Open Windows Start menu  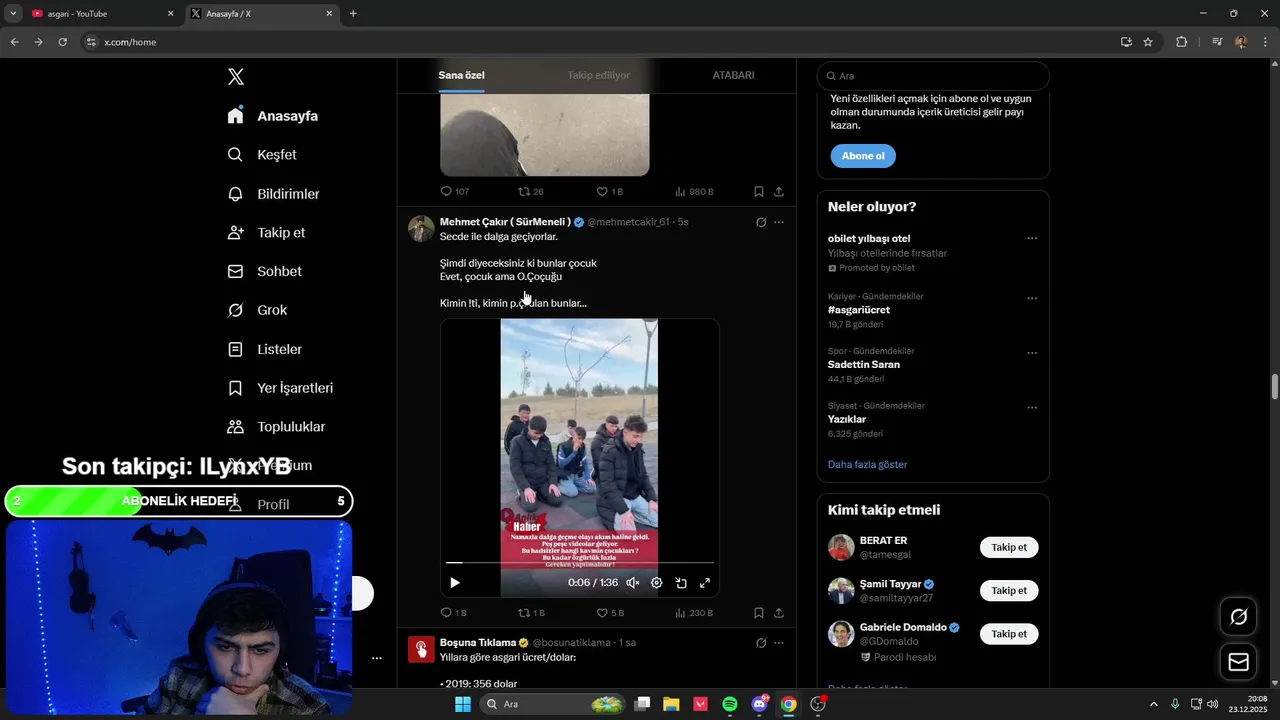[x=462, y=704]
